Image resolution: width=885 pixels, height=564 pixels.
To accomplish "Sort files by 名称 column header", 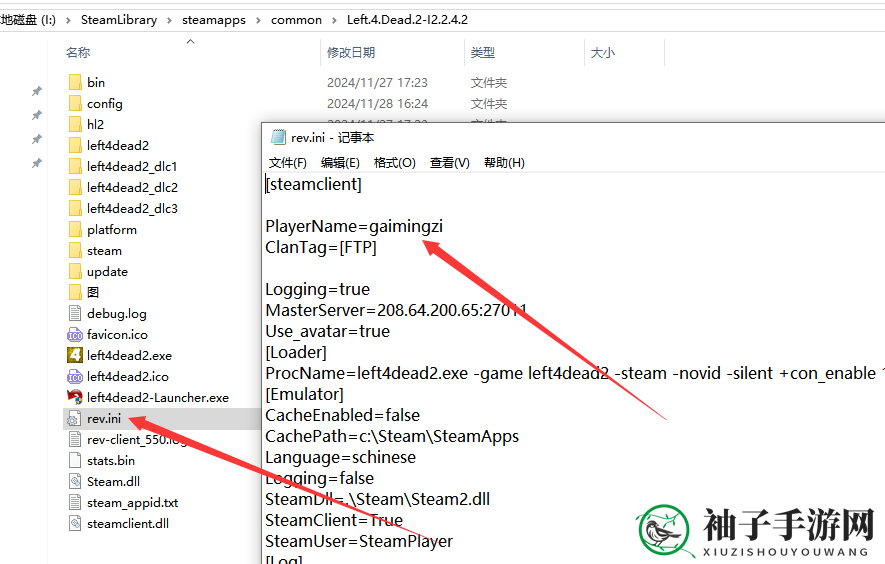I will [77, 53].
